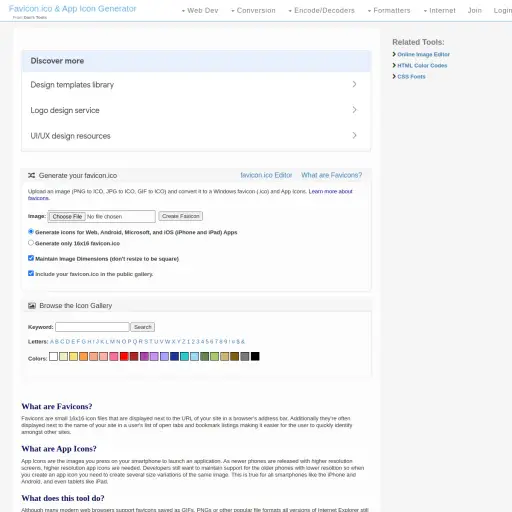Select Generate icons for Web, Android, Microsoft, iOS radio
Image resolution: width=512 pixels, height=512 pixels.
31,231
